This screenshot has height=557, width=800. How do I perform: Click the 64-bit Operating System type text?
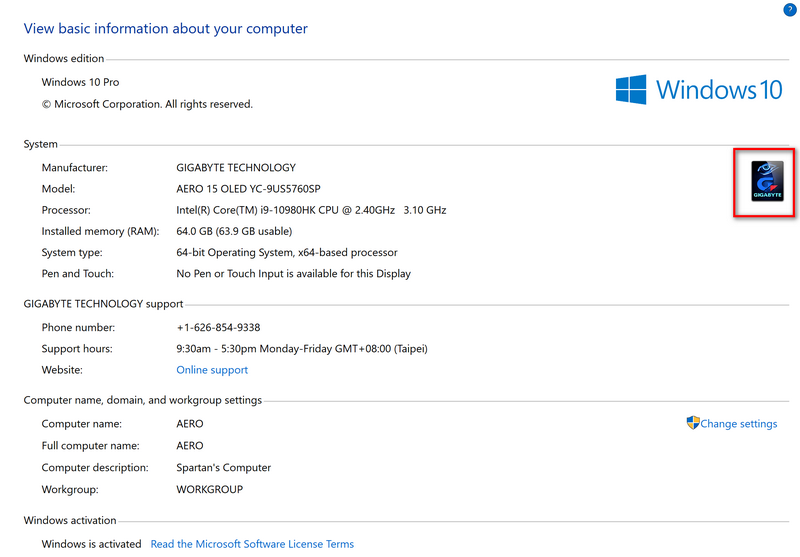286,252
